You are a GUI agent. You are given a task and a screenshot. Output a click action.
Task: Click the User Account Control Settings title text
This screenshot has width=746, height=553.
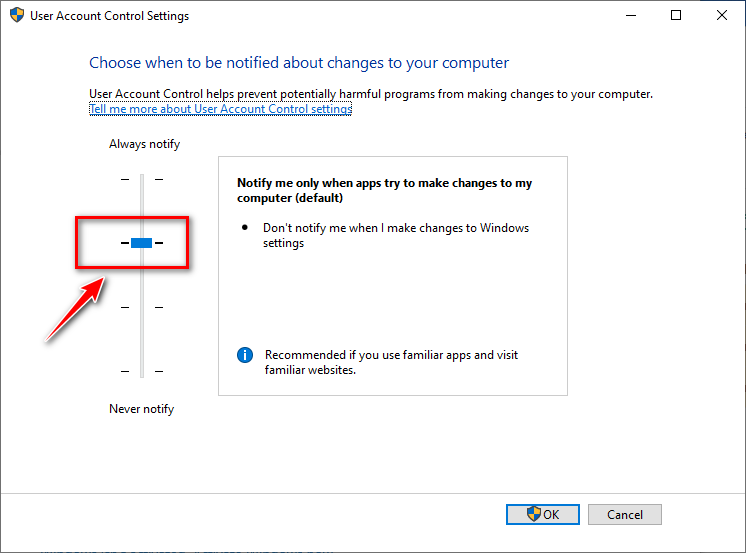click(110, 16)
